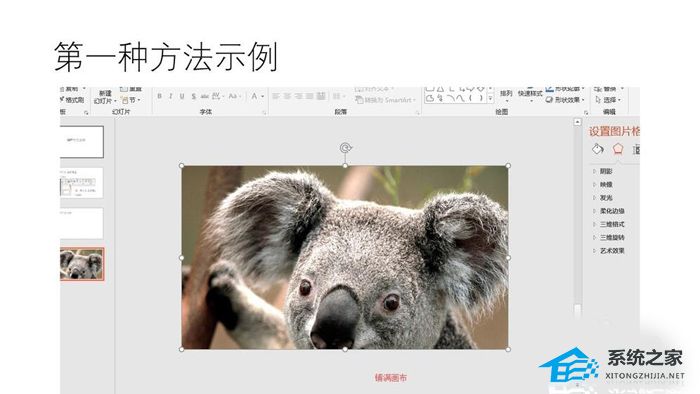
Task: Pick the right brace shape in gallery
Action: point(480,99)
